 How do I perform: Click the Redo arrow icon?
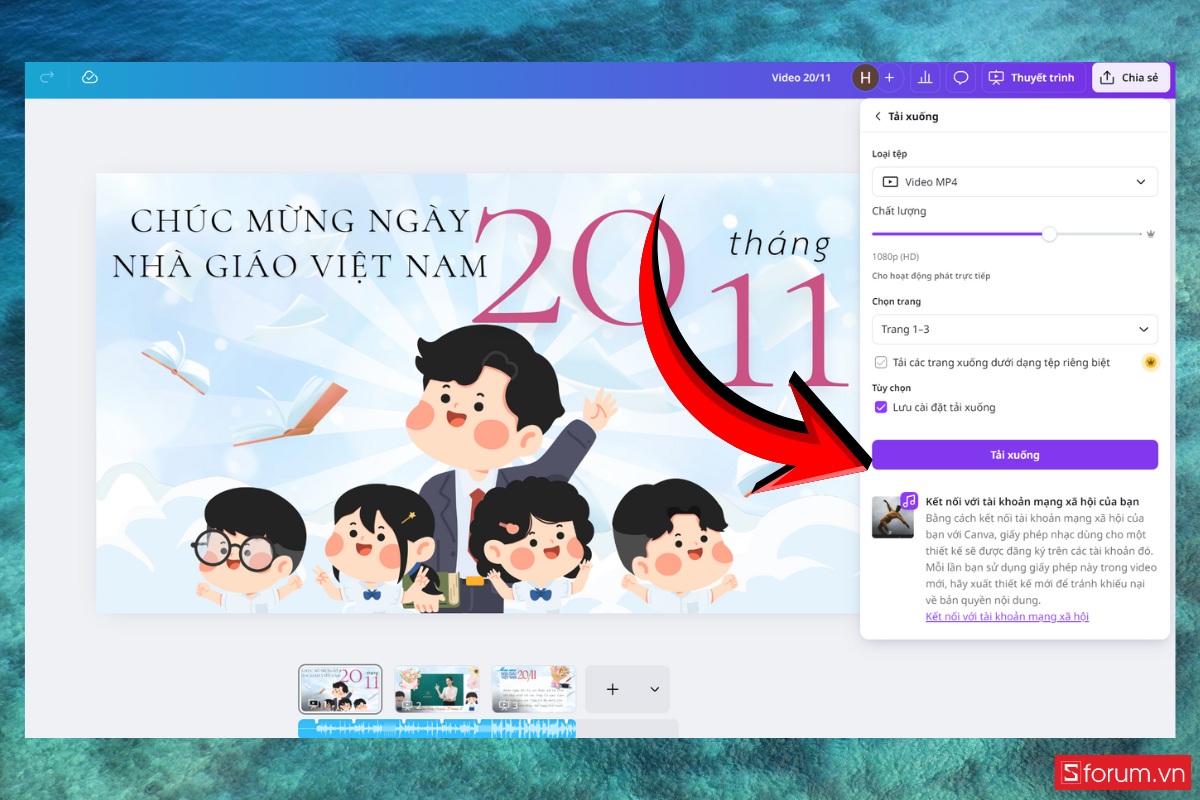pos(46,77)
